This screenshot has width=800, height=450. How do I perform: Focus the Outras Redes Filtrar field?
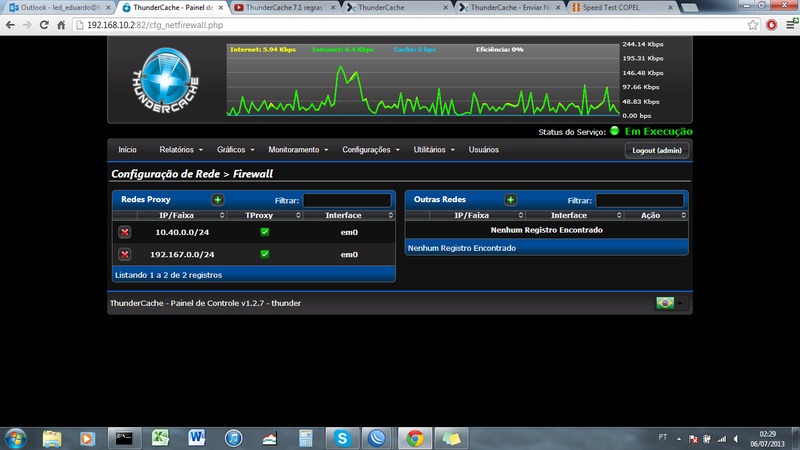pyautogui.click(x=639, y=201)
